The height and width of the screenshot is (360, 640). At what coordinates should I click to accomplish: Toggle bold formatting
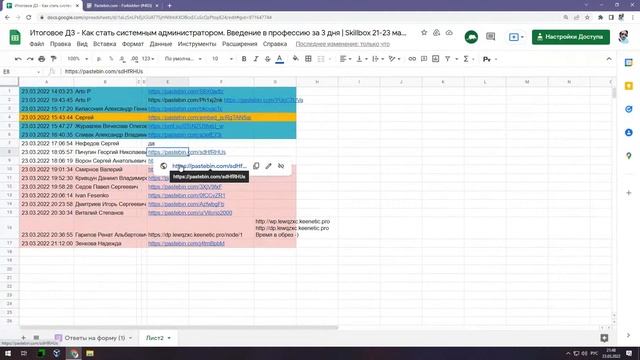pos(244,59)
